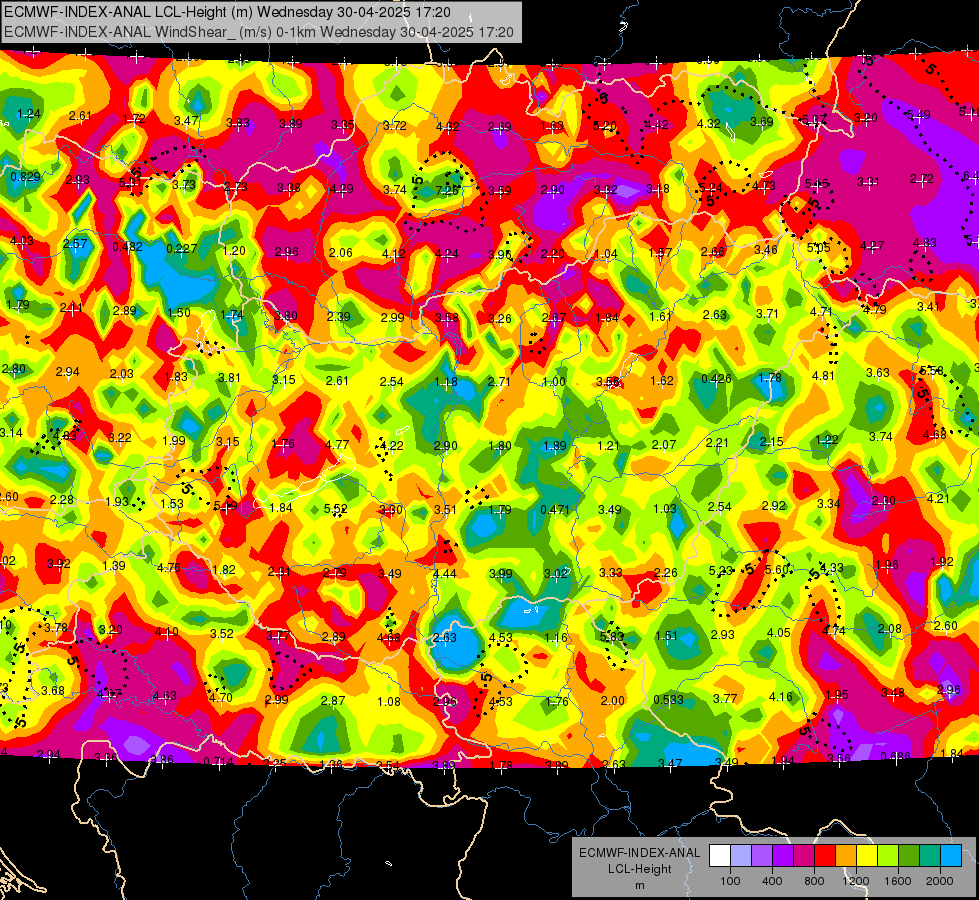The width and height of the screenshot is (979, 900).
Task: Click the grid value 1.00
Action: pyautogui.click(x=554, y=382)
